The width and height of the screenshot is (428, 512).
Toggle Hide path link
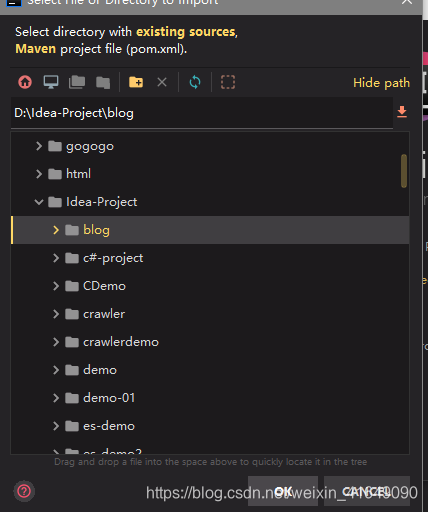pyautogui.click(x=381, y=83)
